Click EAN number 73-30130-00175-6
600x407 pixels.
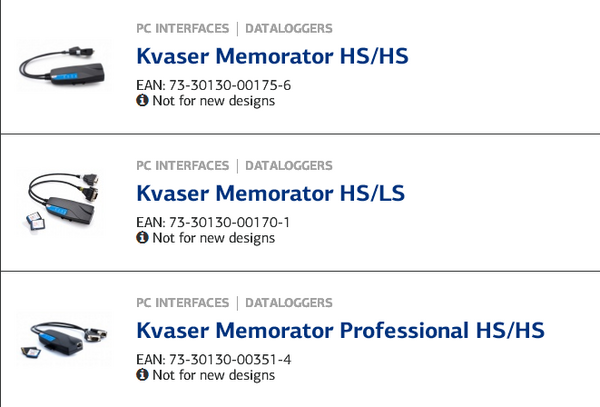[230, 85]
